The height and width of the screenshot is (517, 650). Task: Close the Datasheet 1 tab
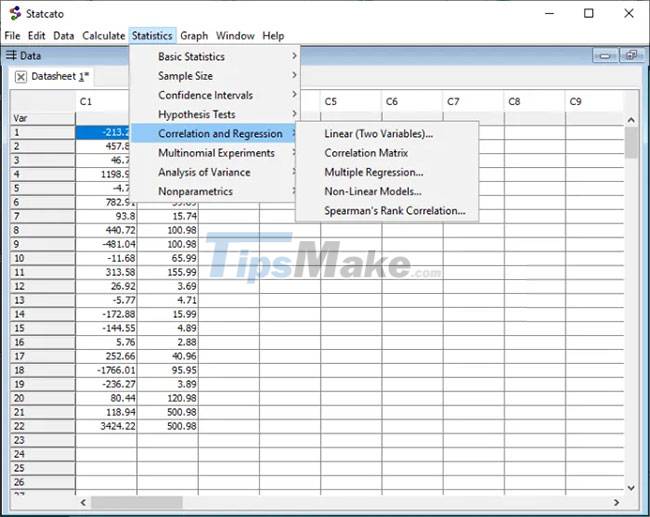(x=20, y=77)
